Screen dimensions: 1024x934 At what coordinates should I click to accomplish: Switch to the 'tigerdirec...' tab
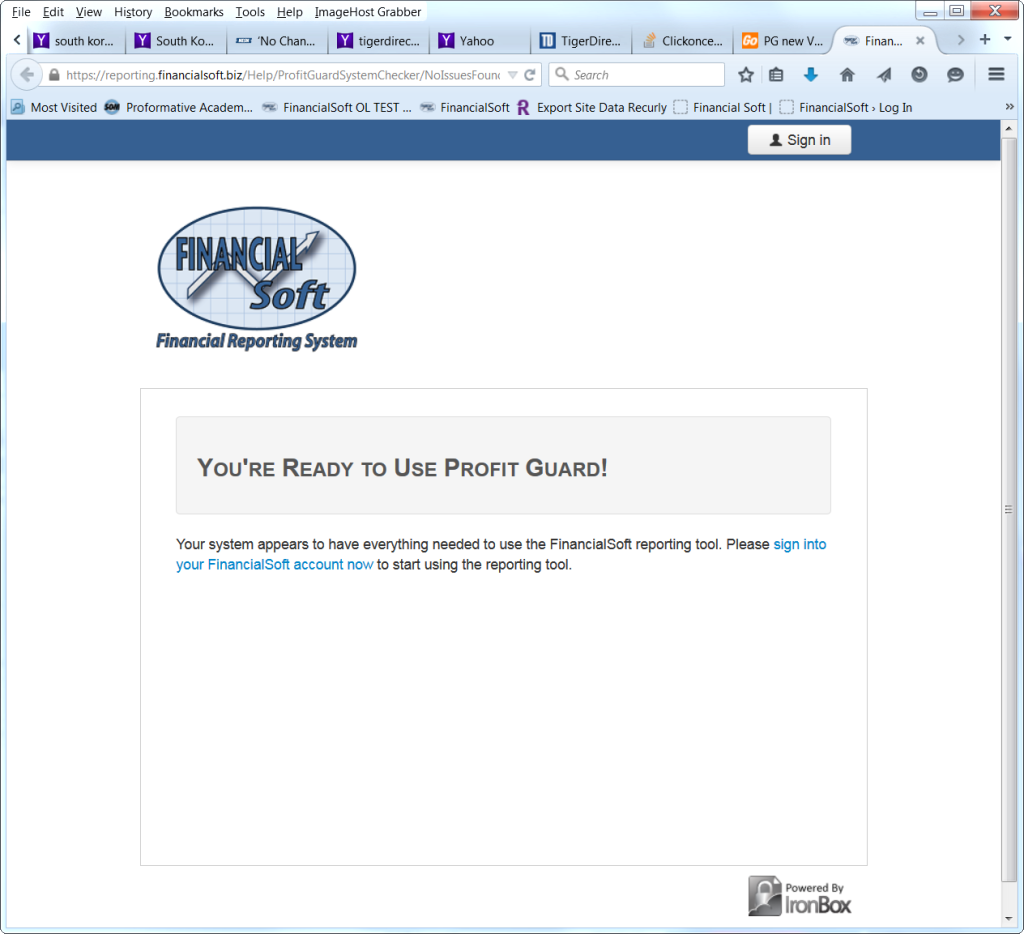[380, 41]
